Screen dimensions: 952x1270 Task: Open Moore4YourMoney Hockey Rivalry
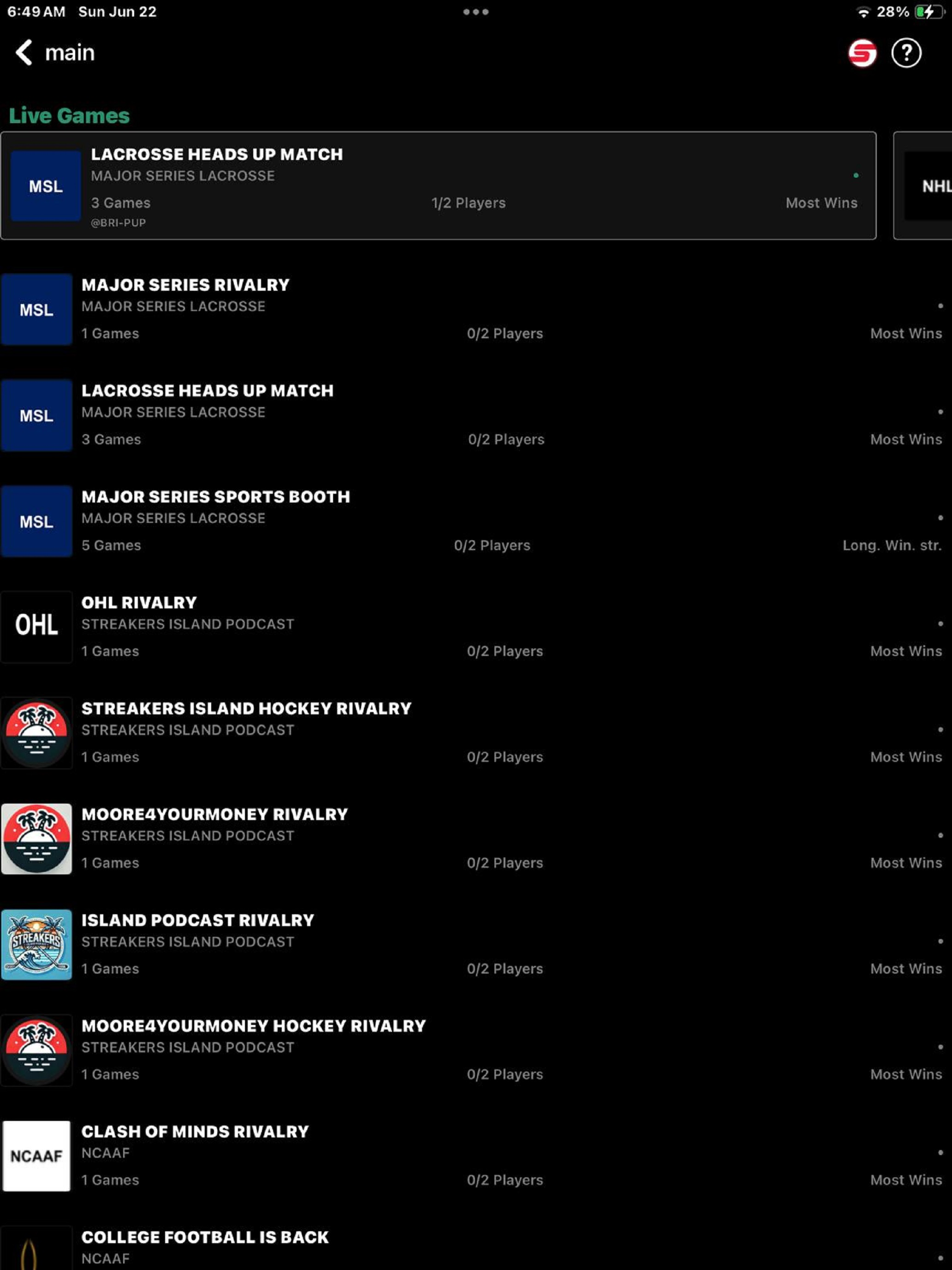coord(254,1026)
